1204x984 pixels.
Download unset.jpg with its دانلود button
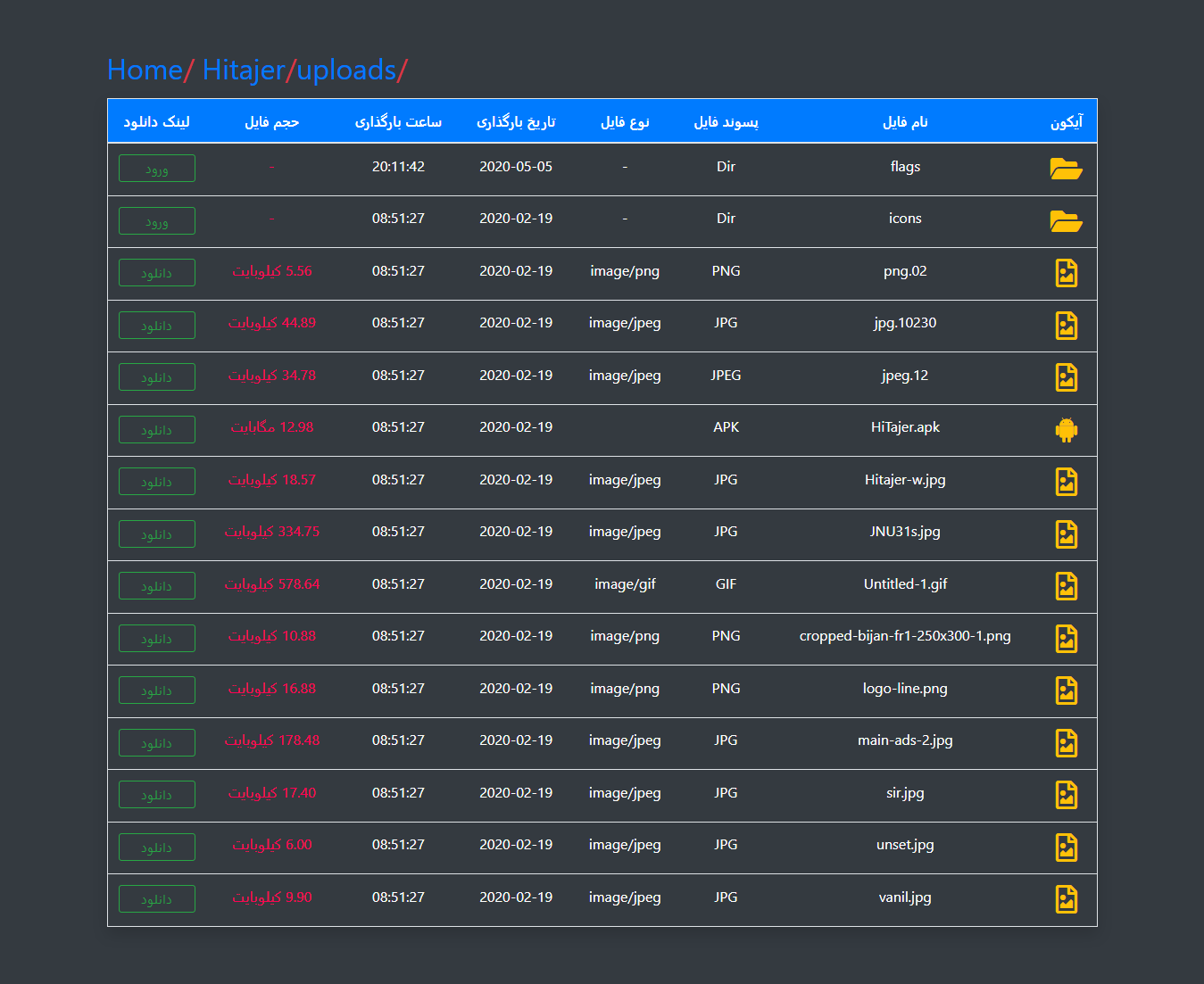click(x=157, y=848)
